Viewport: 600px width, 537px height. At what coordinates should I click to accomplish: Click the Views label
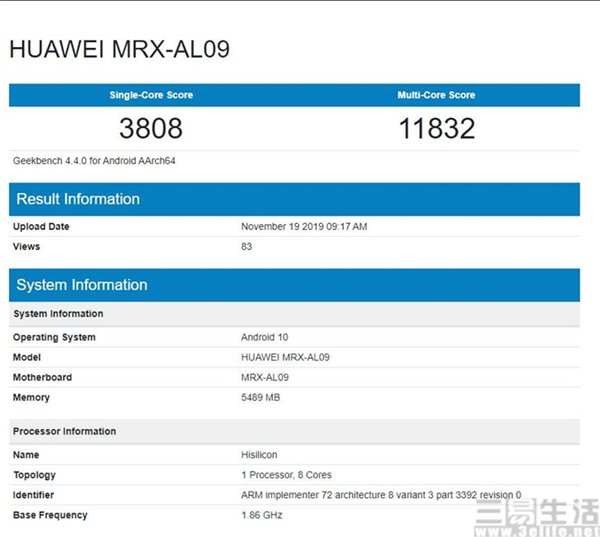pyautogui.click(x=26, y=246)
